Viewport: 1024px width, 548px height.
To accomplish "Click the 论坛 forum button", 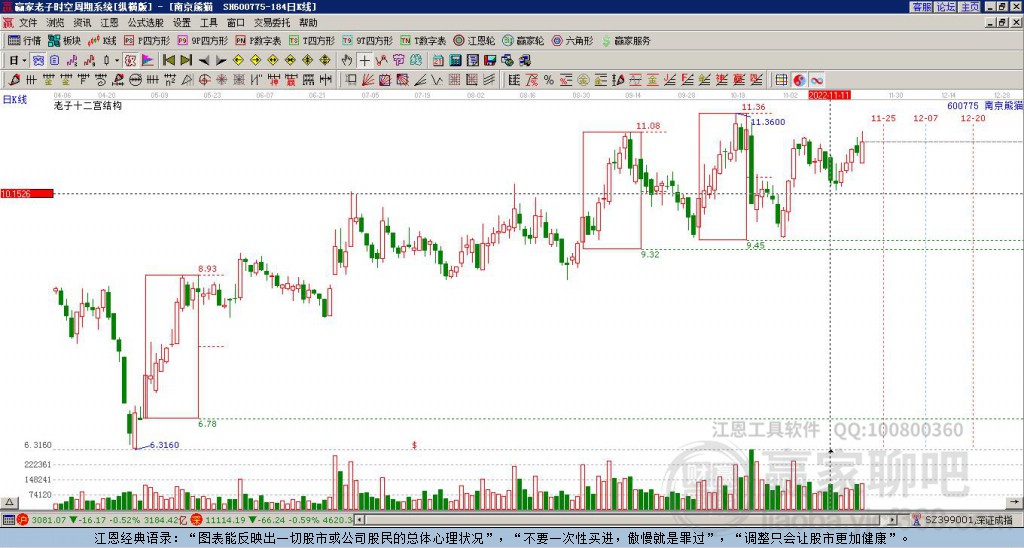I will pyautogui.click(x=946, y=7).
